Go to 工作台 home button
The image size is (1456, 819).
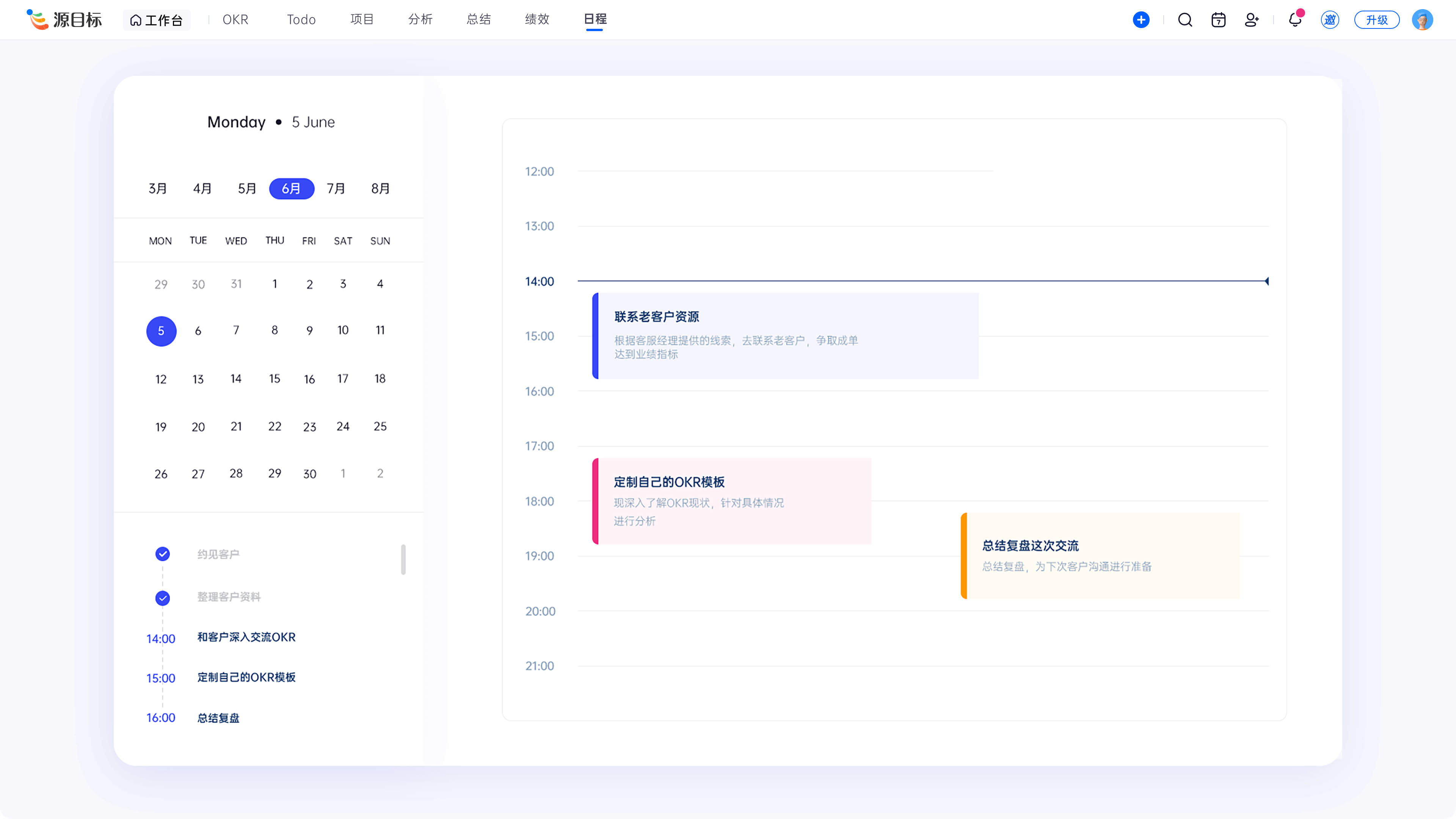pos(157,20)
